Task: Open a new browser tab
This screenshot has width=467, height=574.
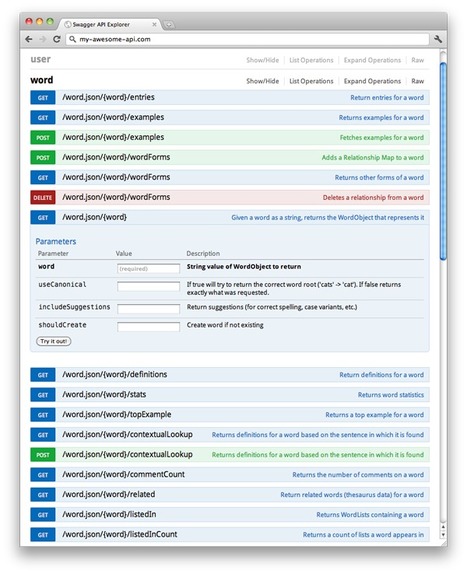Action: tap(169, 25)
